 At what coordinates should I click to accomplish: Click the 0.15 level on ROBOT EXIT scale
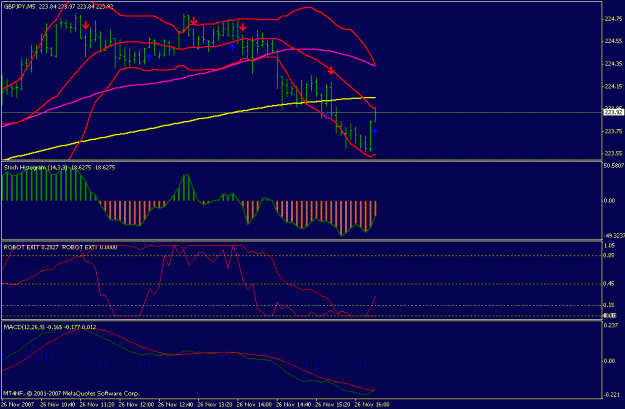point(610,305)
